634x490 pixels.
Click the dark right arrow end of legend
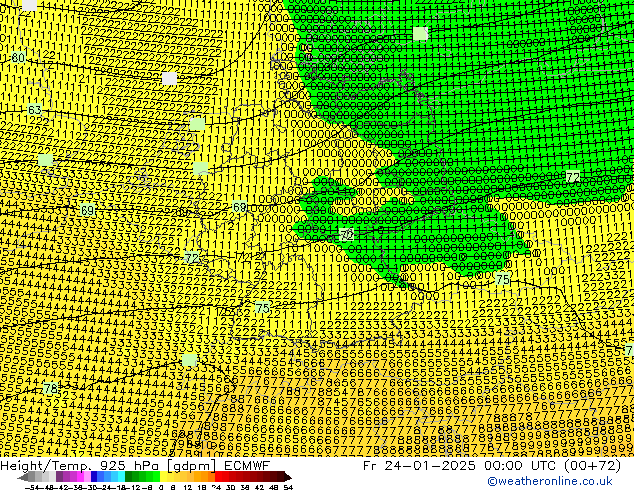pyautogui.click(x=288, y=477)
